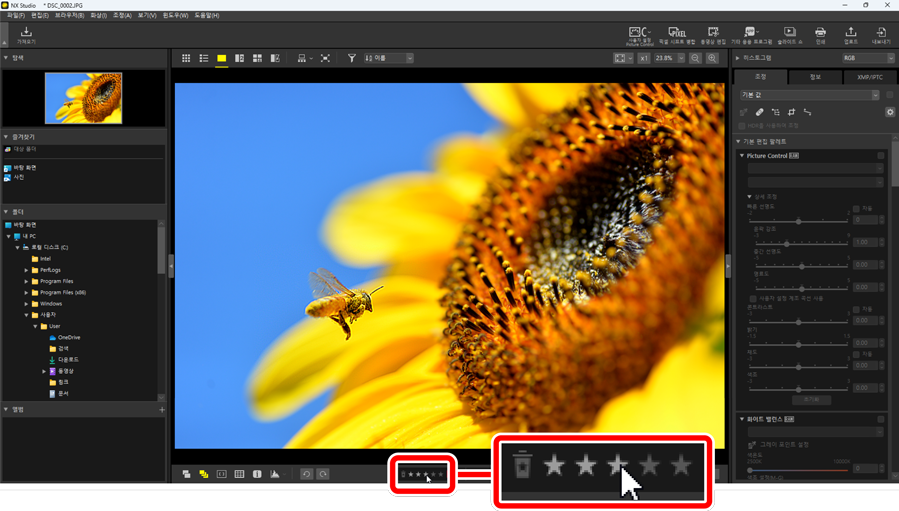Open the filter funnel icon
Image resolution: width=899 pixels, height=511 pixels.
(x=351, y=59)
